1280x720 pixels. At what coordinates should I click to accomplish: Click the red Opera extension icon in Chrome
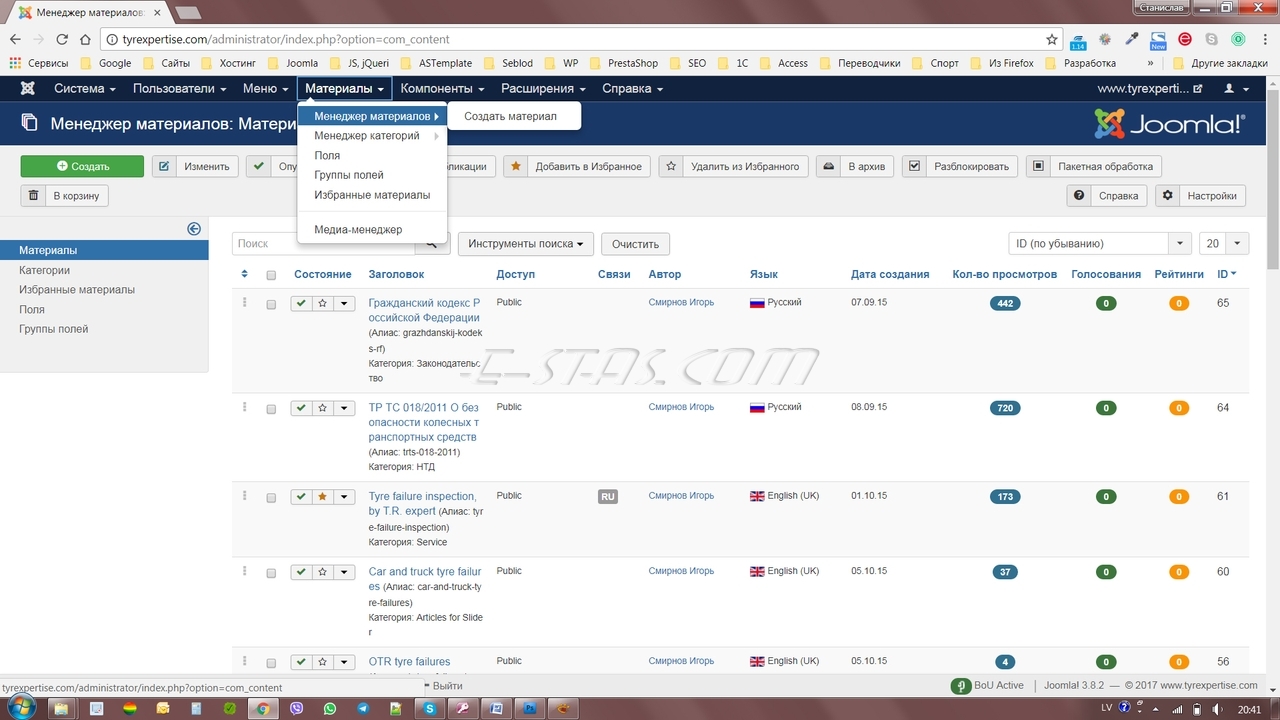tap(1185, 40)
